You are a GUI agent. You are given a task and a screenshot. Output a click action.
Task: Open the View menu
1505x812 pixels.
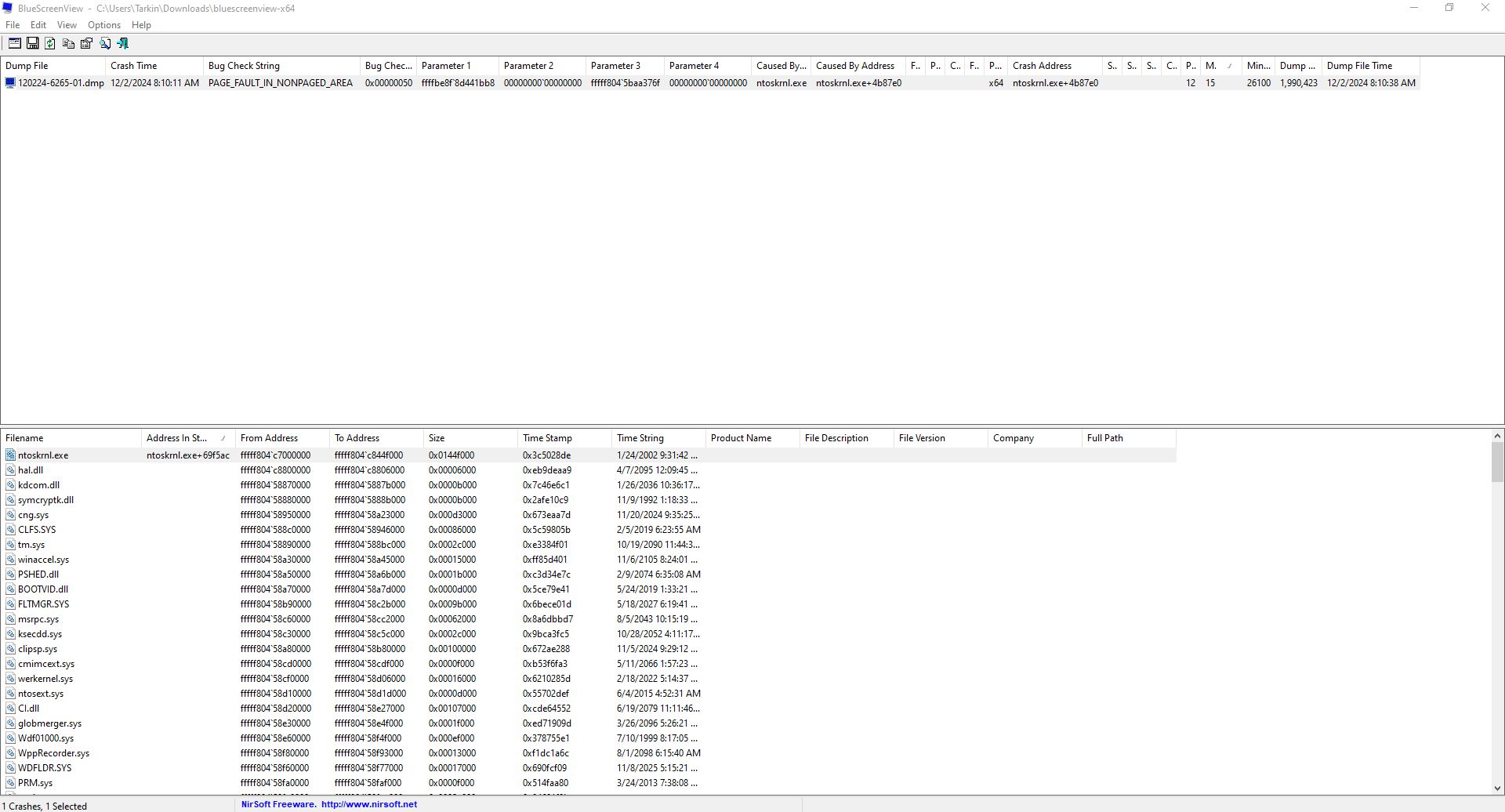tap(67, 25)
